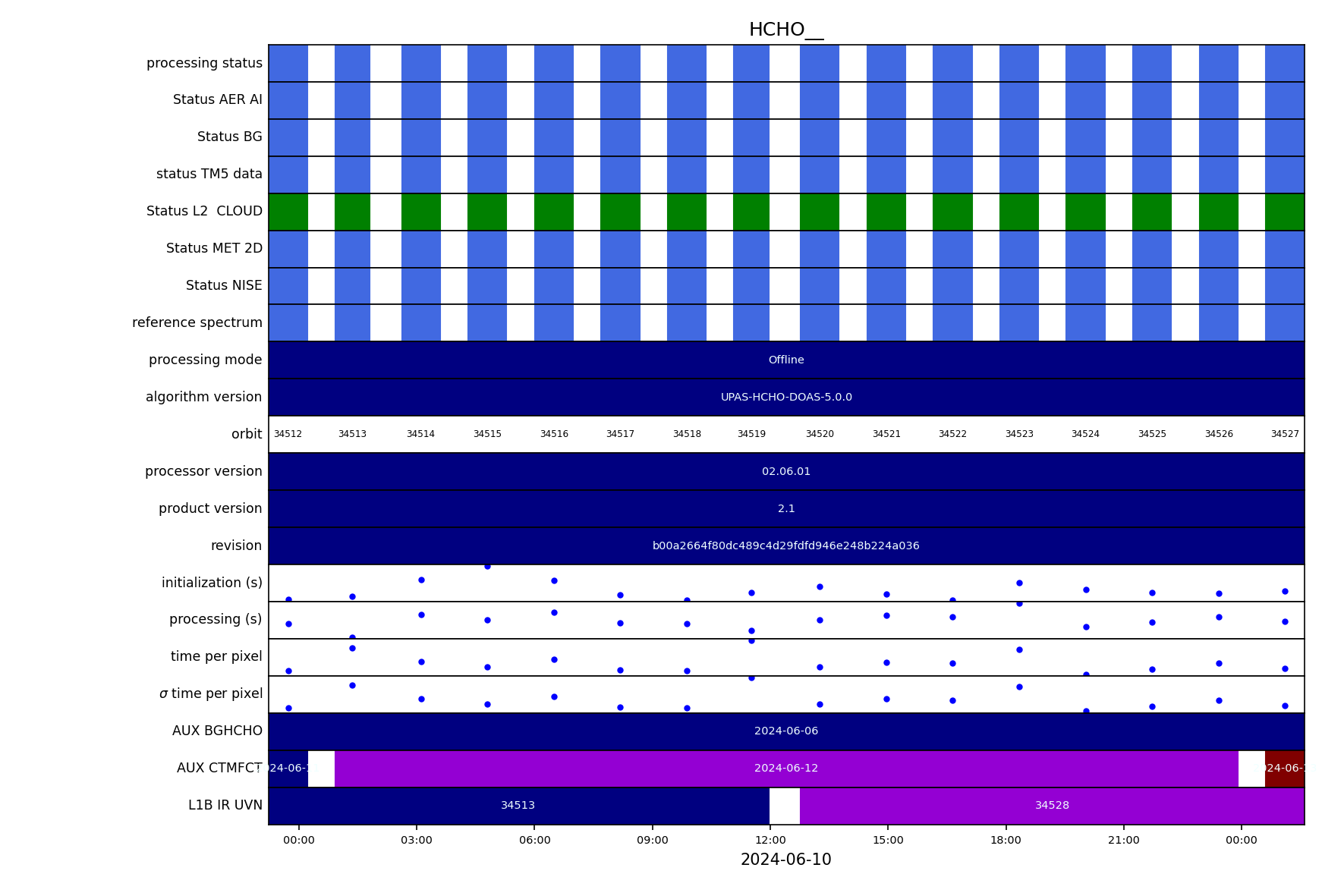Click the 'initialization (s)' row label
The height and width of the screenshot is (896, 1344).
pyautogui.click(x=212, y=583)
